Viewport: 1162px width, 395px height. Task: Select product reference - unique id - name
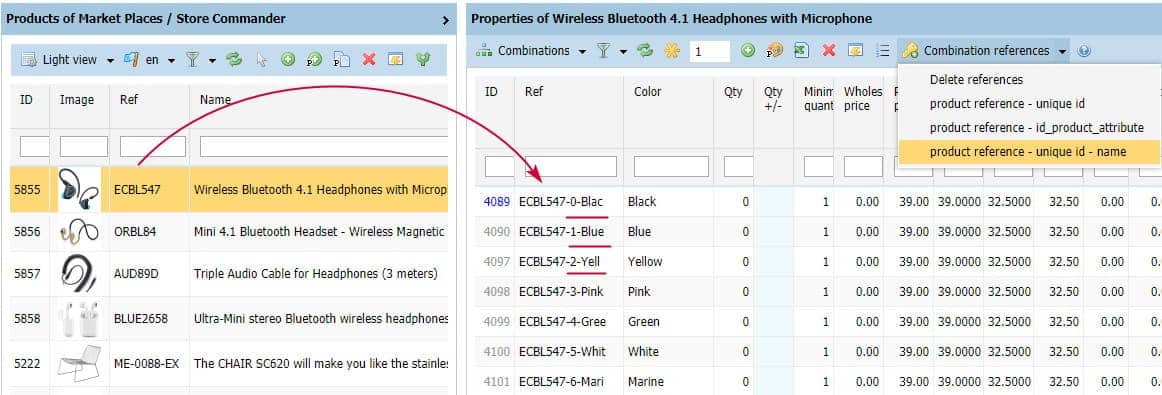click(1028, 152)
